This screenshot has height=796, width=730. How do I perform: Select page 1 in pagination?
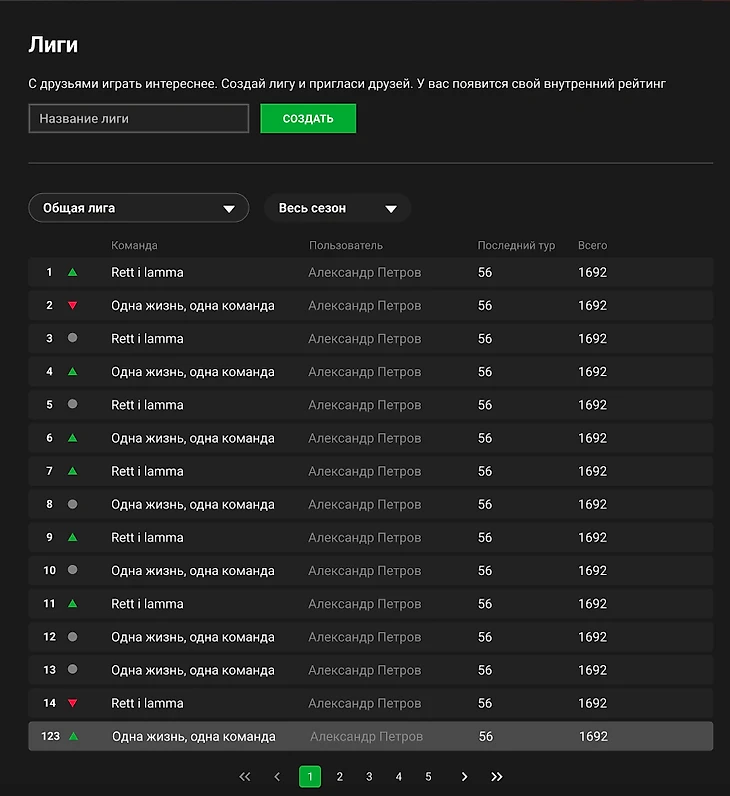(310, 777)
